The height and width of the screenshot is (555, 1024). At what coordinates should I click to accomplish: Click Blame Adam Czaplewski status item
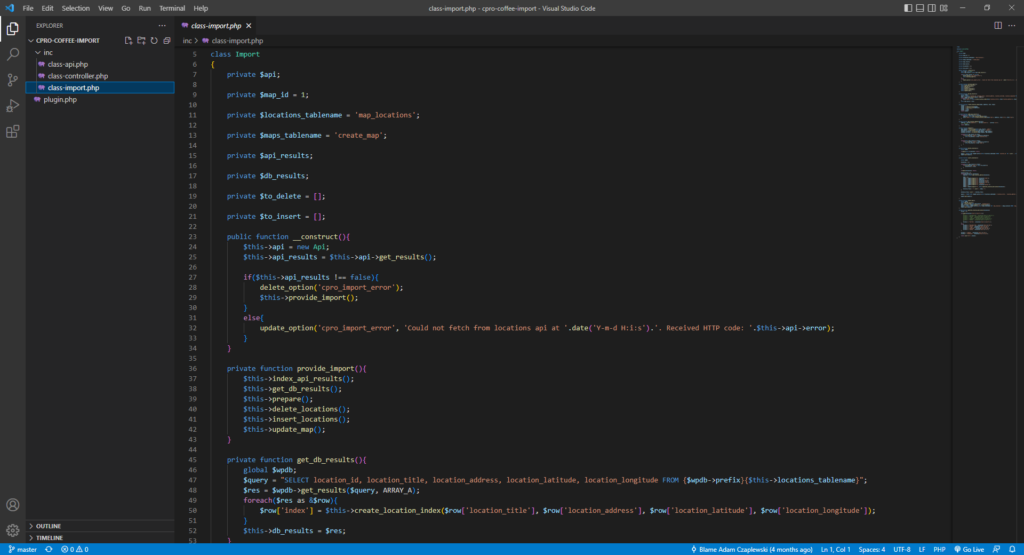pos(752,550)
